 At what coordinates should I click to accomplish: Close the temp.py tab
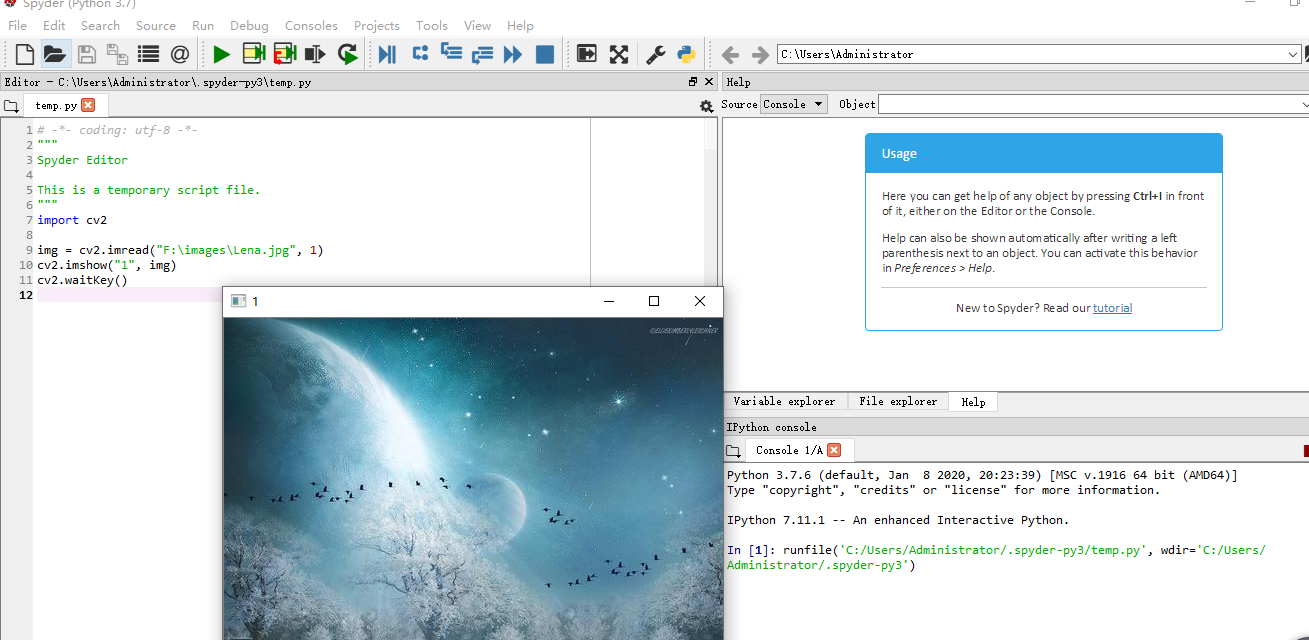(x=88, y=105)
